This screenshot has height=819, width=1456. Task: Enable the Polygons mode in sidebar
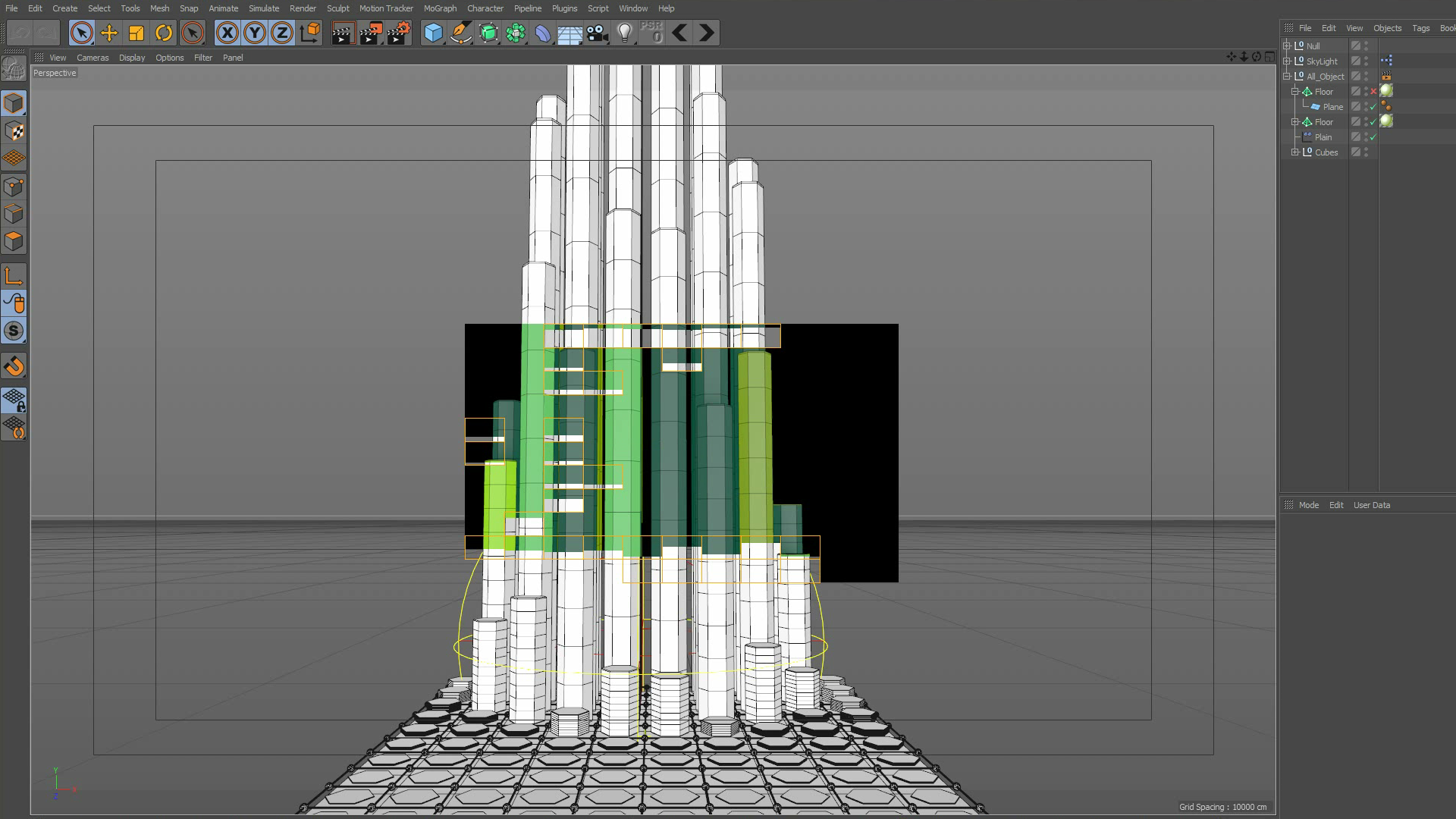[x=14, y=241]
